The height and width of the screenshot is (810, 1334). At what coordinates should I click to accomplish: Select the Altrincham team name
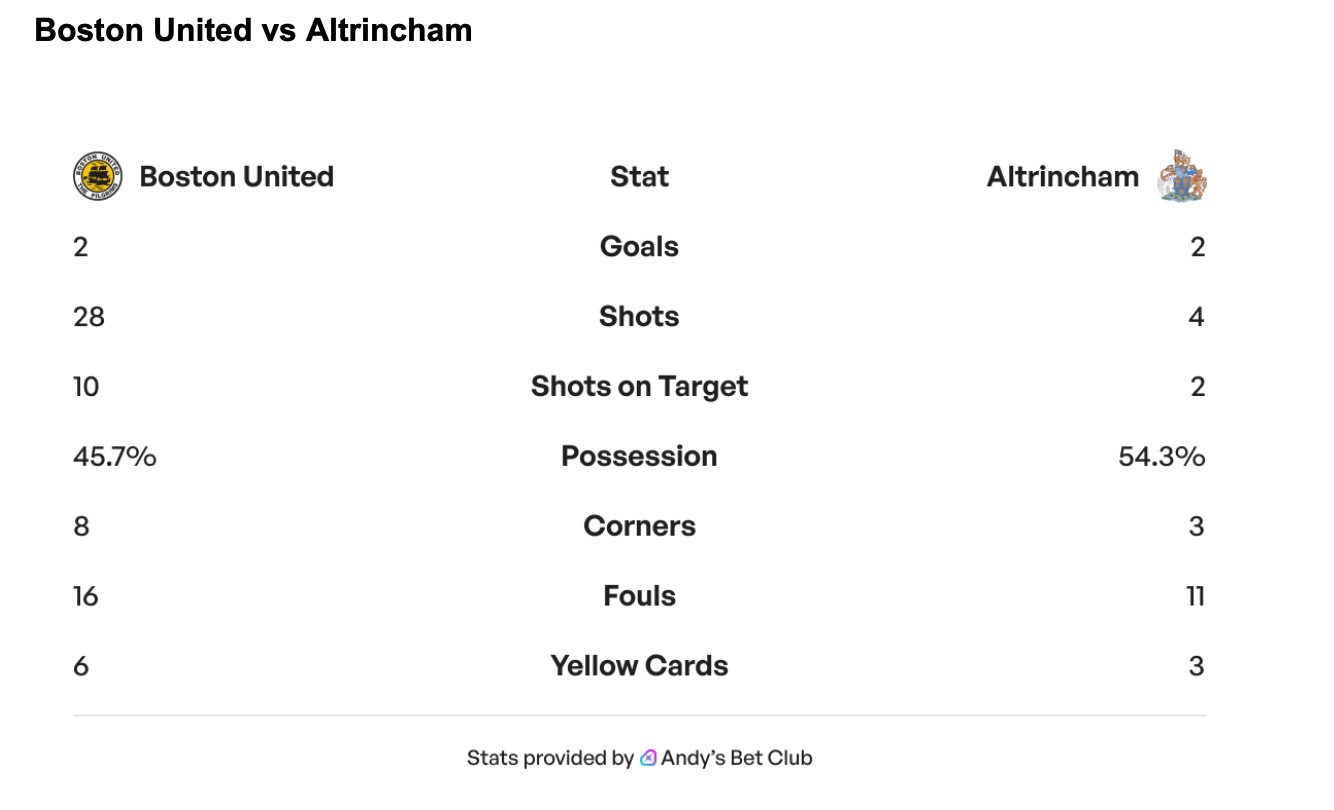click(1062, 177)
